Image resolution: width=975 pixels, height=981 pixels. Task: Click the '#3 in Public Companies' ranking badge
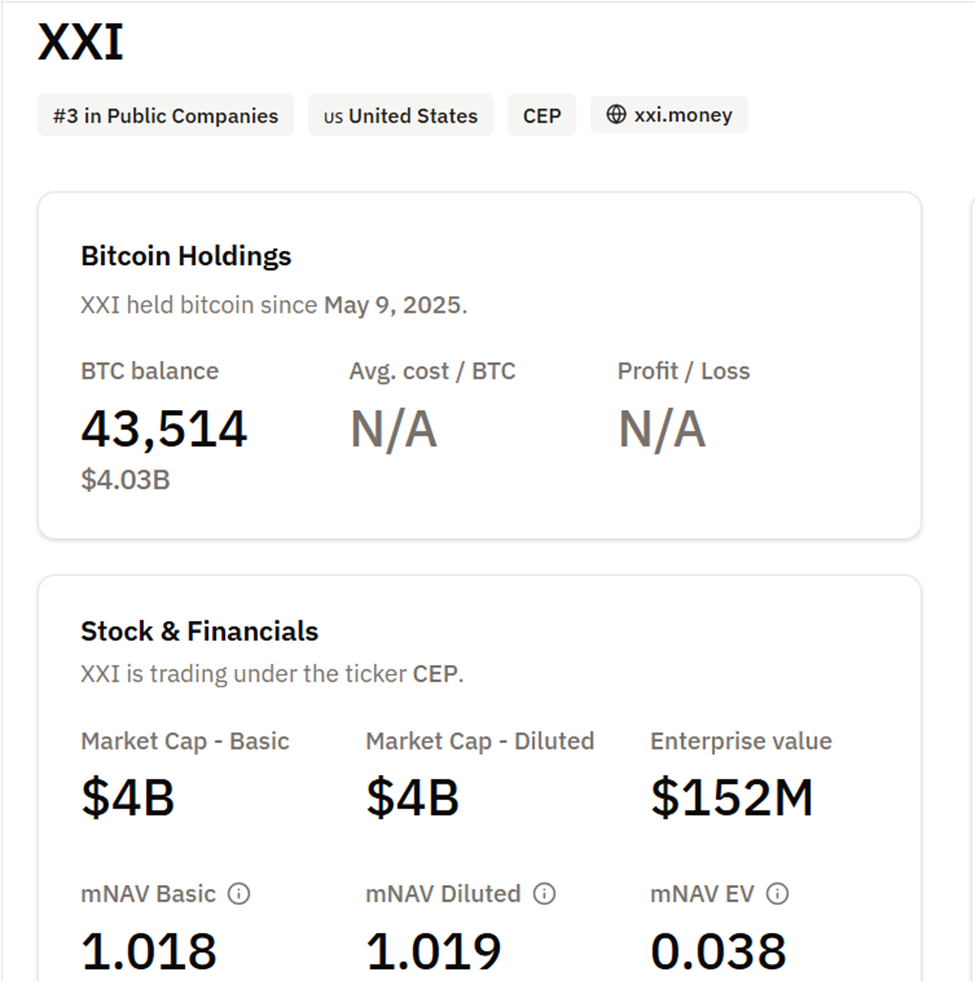165,116
